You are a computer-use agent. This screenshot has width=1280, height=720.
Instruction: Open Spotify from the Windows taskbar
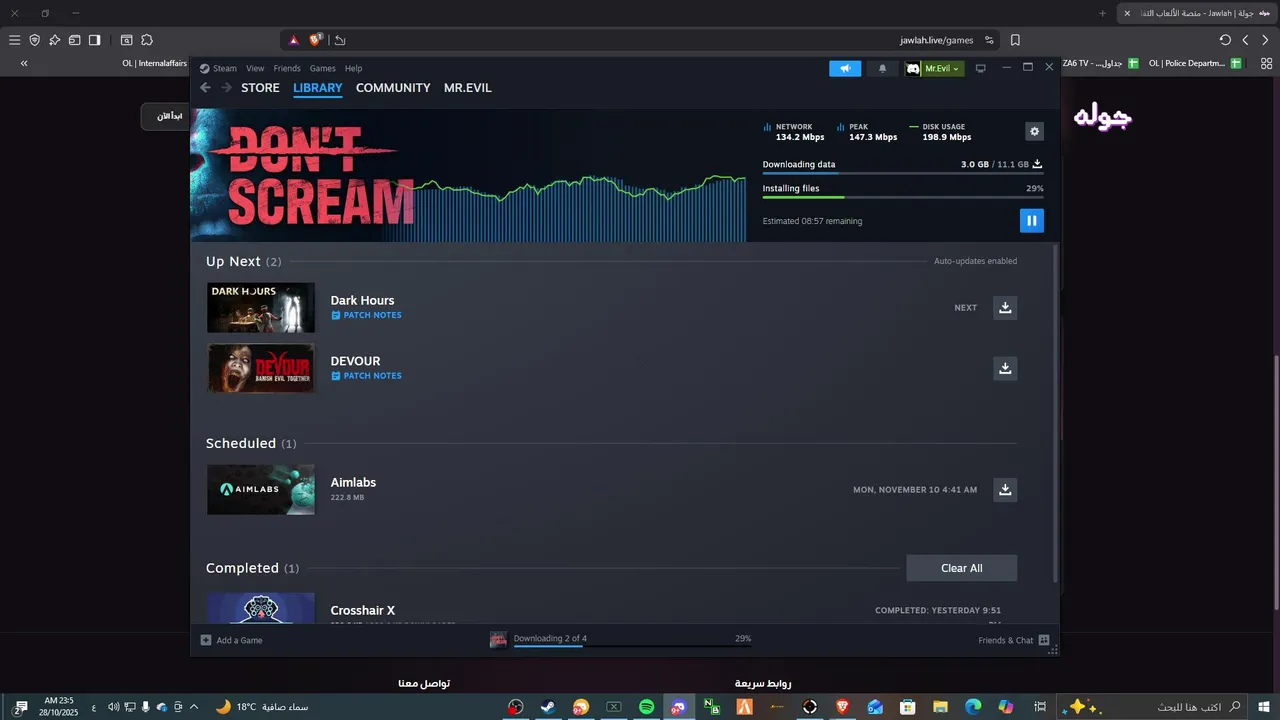647,707
